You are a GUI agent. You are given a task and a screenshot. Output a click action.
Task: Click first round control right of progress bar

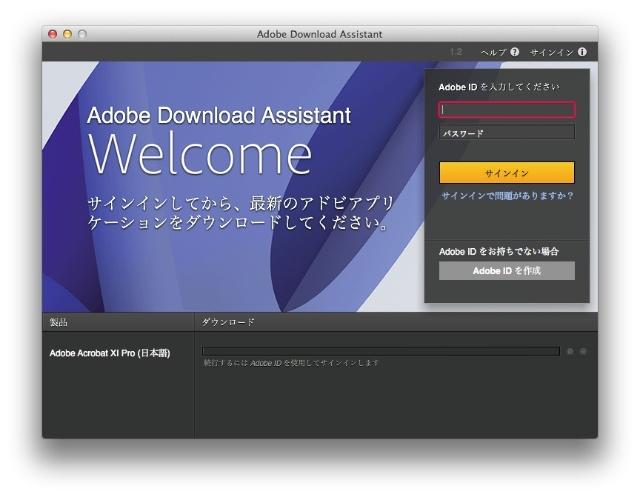570,351
